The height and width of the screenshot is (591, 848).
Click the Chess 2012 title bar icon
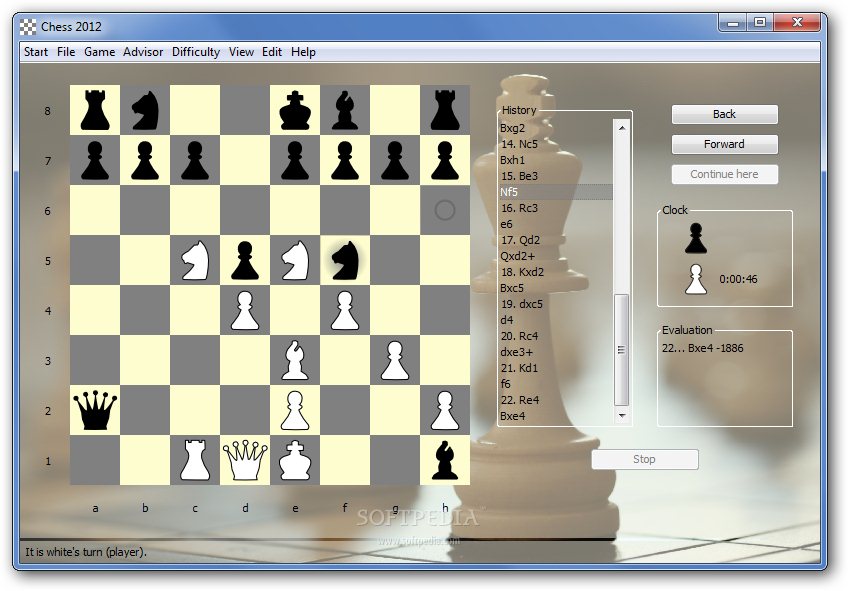tap(28, 26)
